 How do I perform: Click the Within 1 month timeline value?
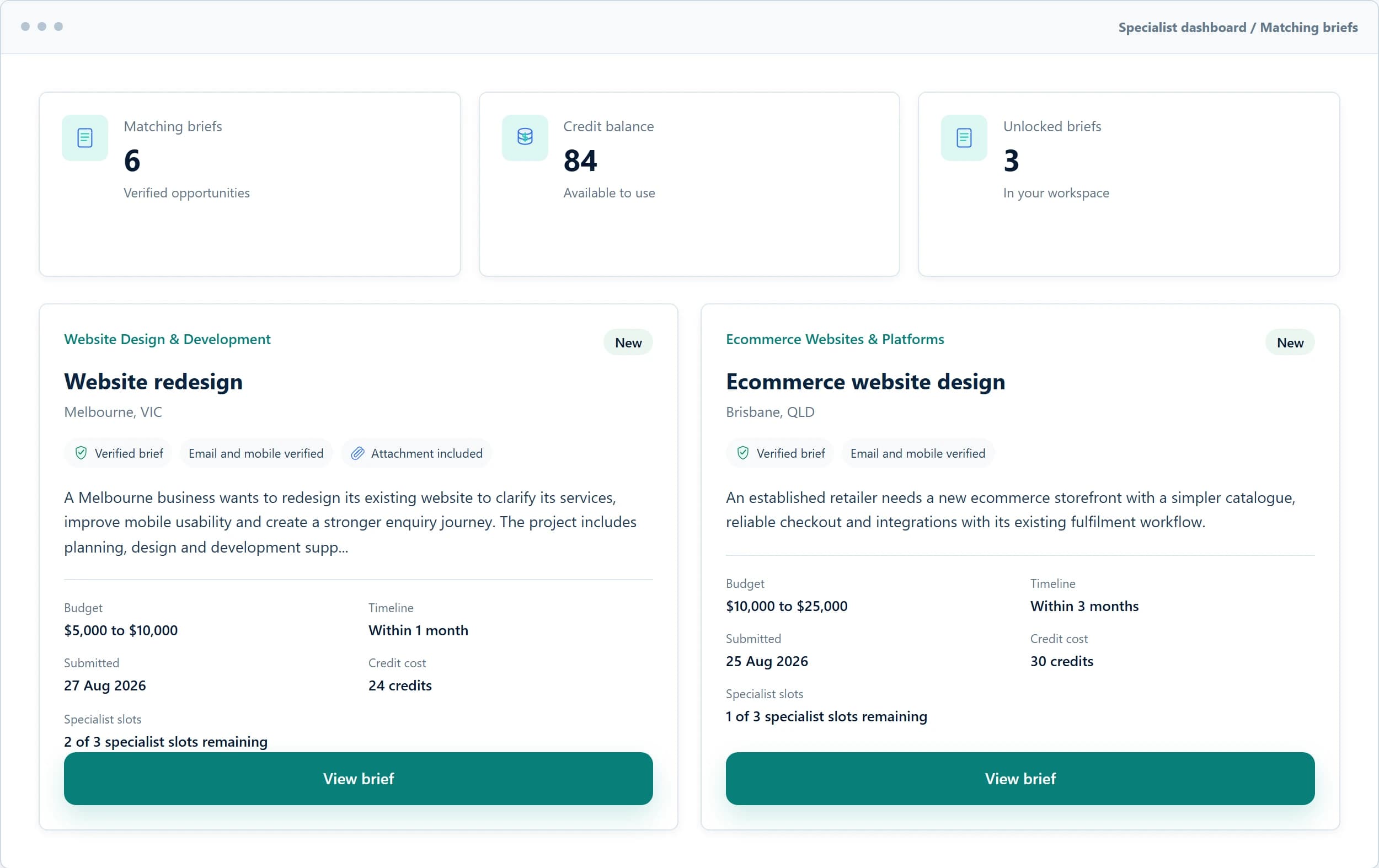click(x=418, y=630)
